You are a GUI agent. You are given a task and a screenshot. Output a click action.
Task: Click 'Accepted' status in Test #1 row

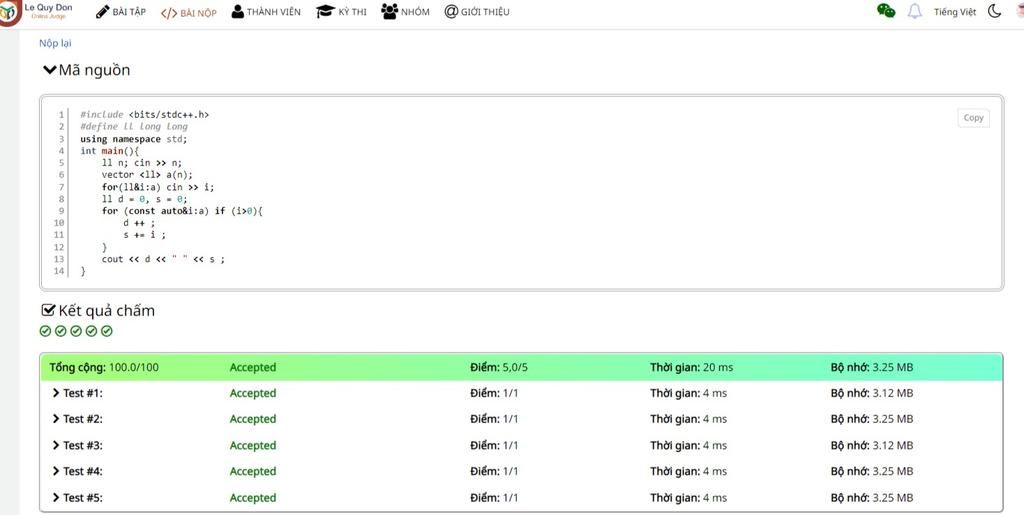point(253,393)
